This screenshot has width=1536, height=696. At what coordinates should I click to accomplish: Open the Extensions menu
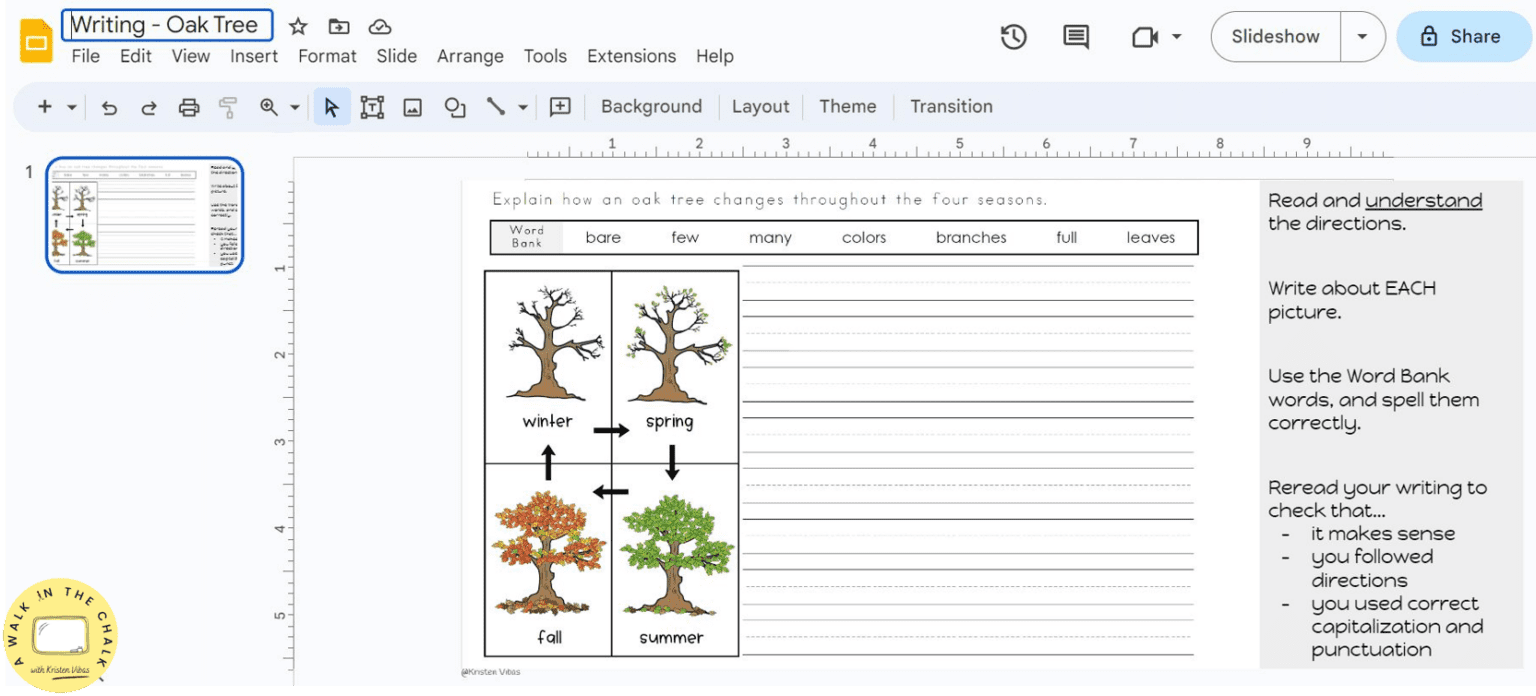631,56
